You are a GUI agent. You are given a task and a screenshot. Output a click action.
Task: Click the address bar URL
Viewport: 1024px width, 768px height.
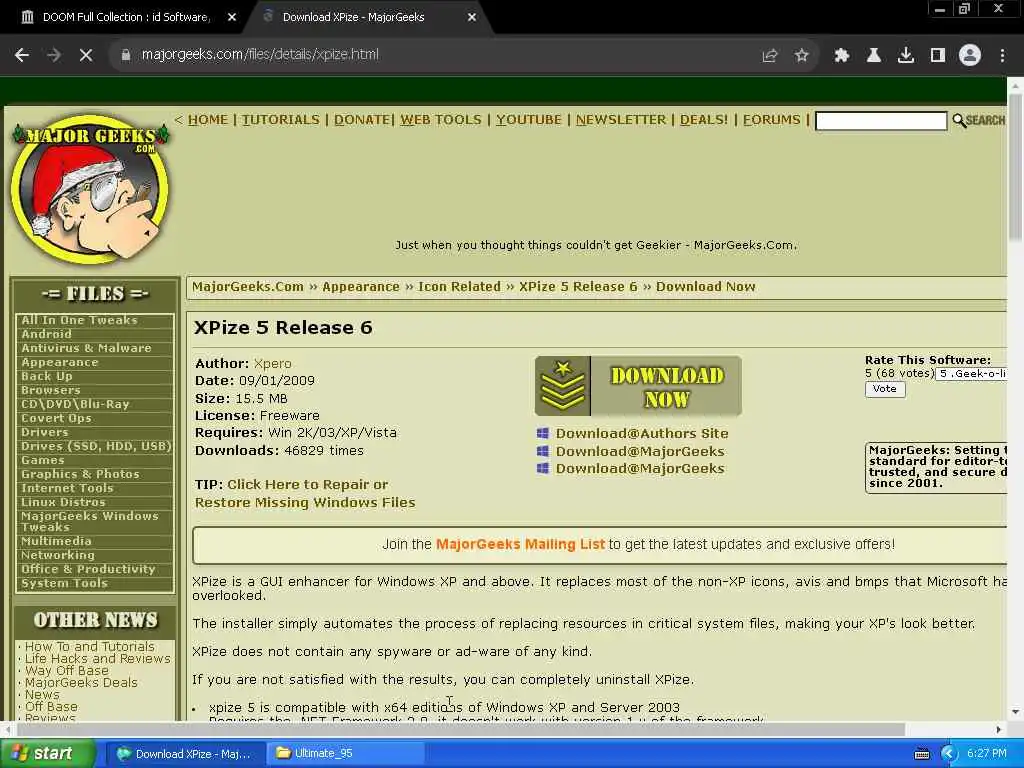click(x=260, y=55)
